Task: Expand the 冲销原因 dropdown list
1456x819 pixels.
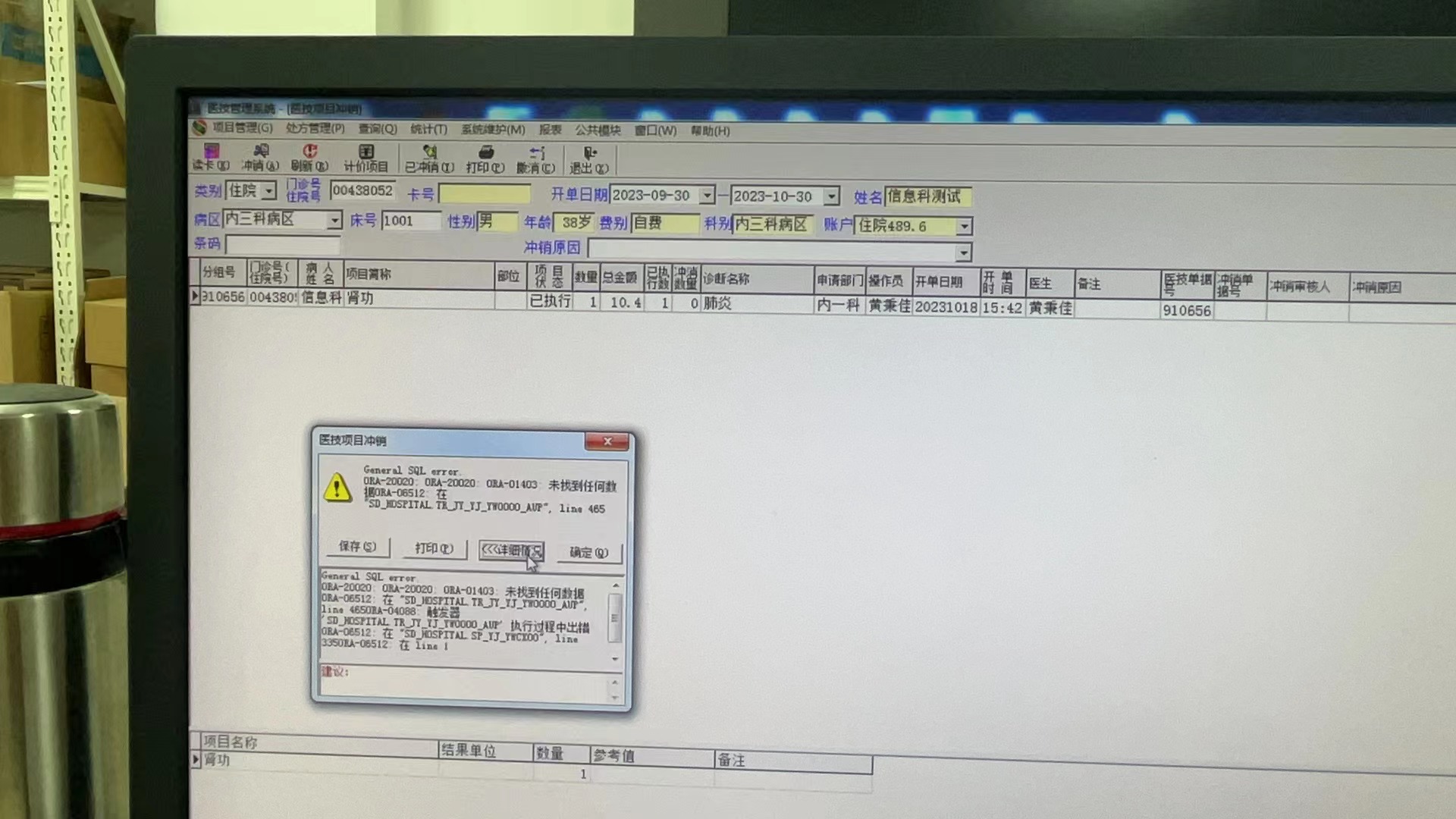Action: (x=962, y=252)
